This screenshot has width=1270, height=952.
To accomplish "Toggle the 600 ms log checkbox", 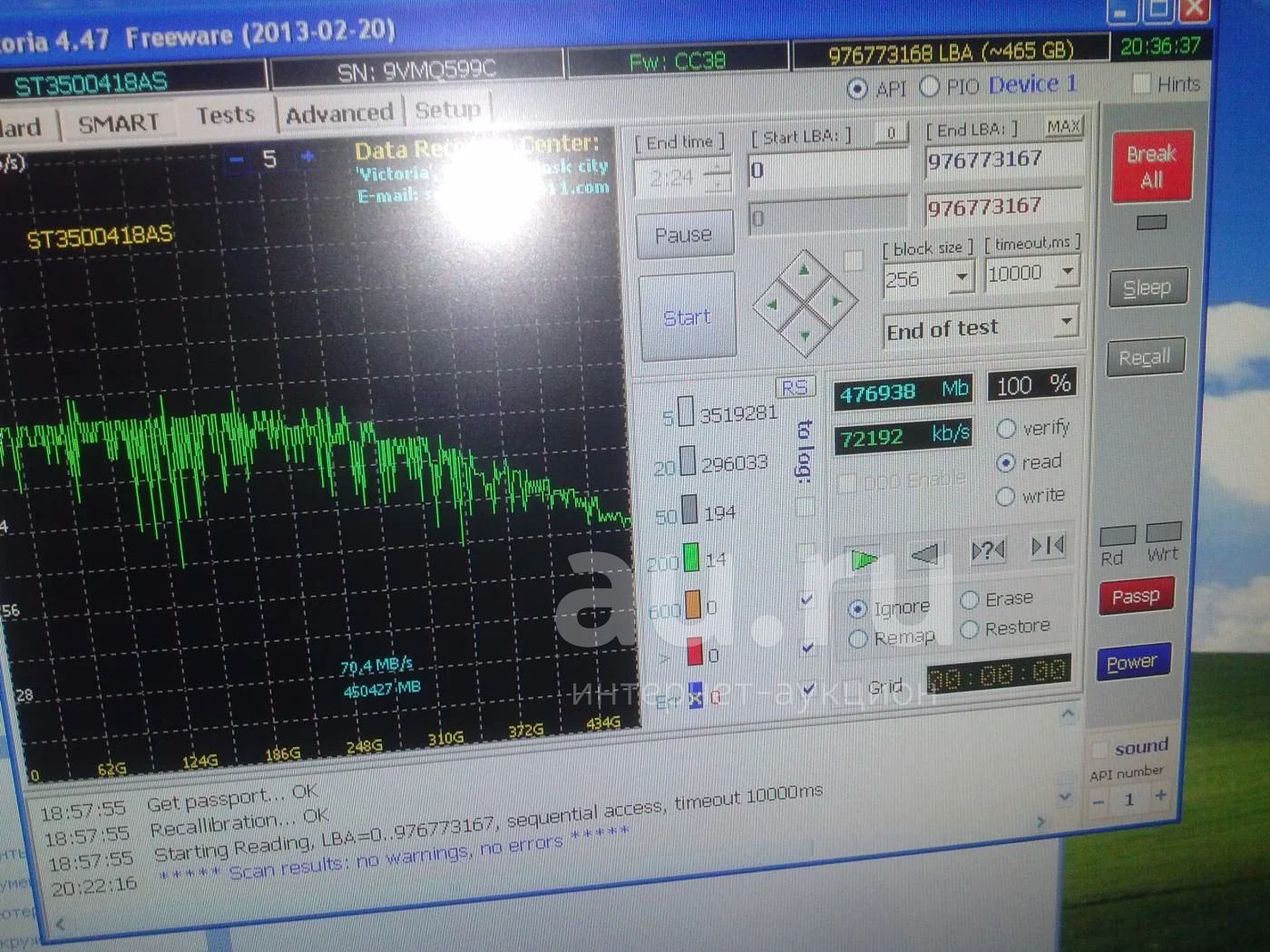I will point(806,600).
